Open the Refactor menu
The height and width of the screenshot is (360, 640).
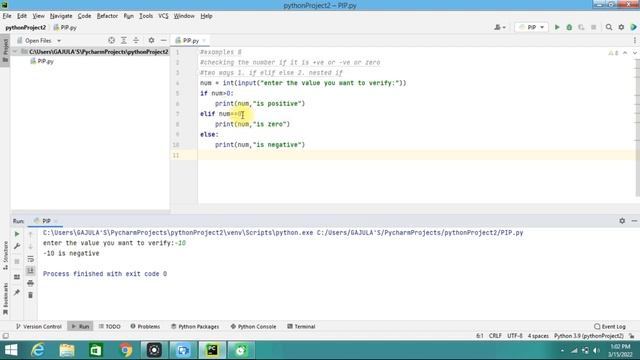click(107, 16)
